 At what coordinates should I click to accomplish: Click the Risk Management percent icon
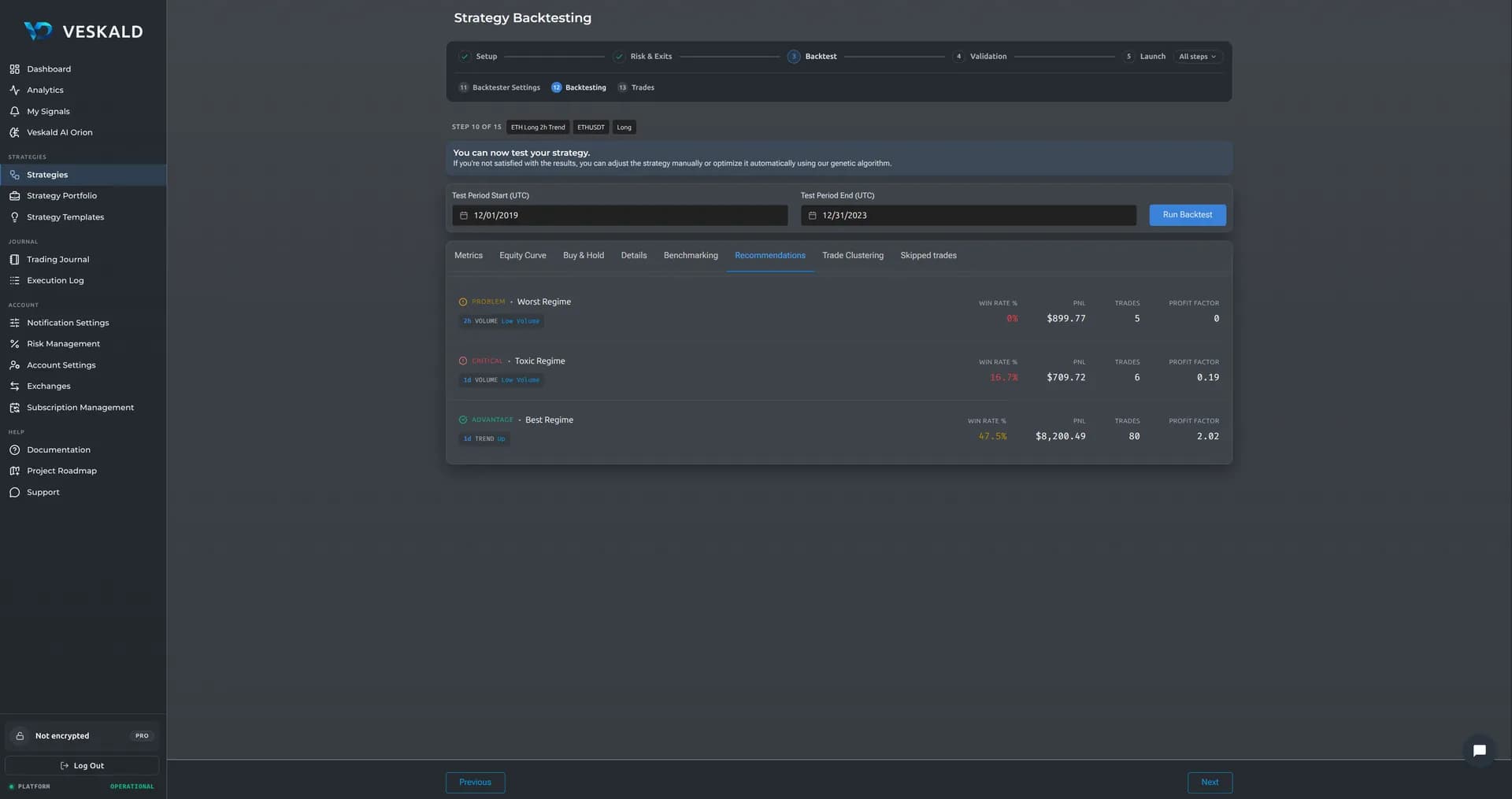(14, 344)
